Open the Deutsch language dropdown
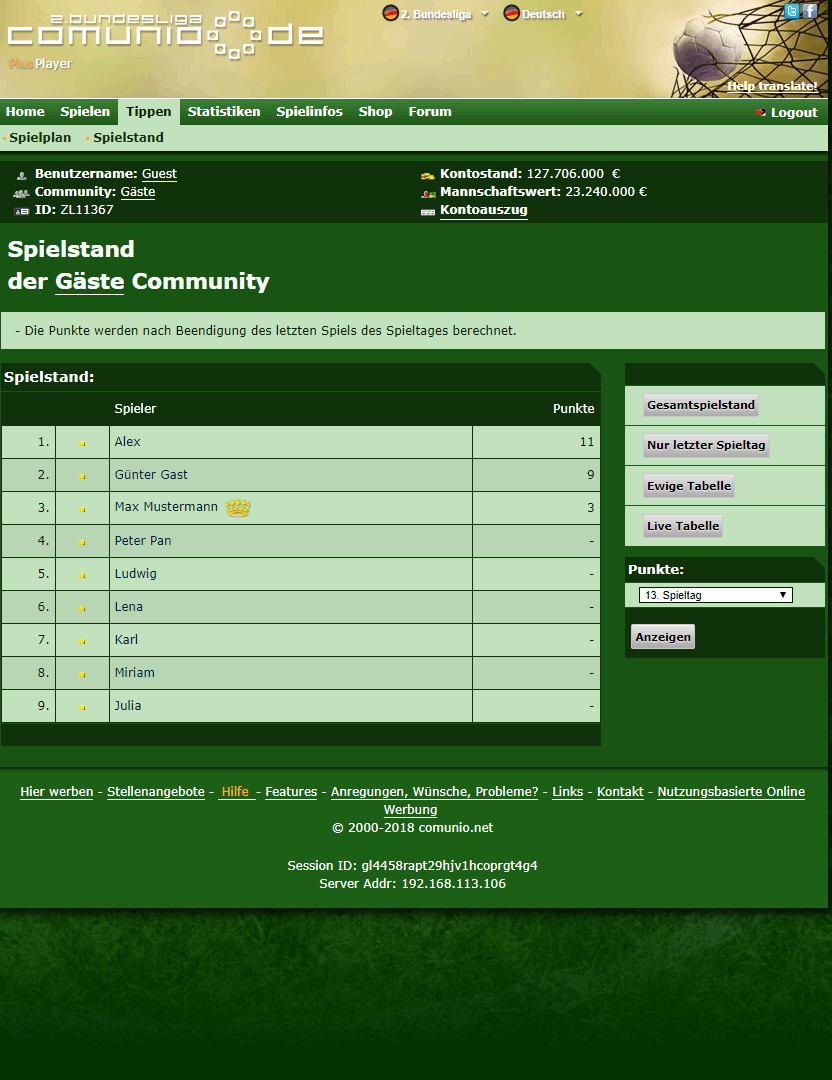Viewport: 832px width, 1080px height. point(579,14)
